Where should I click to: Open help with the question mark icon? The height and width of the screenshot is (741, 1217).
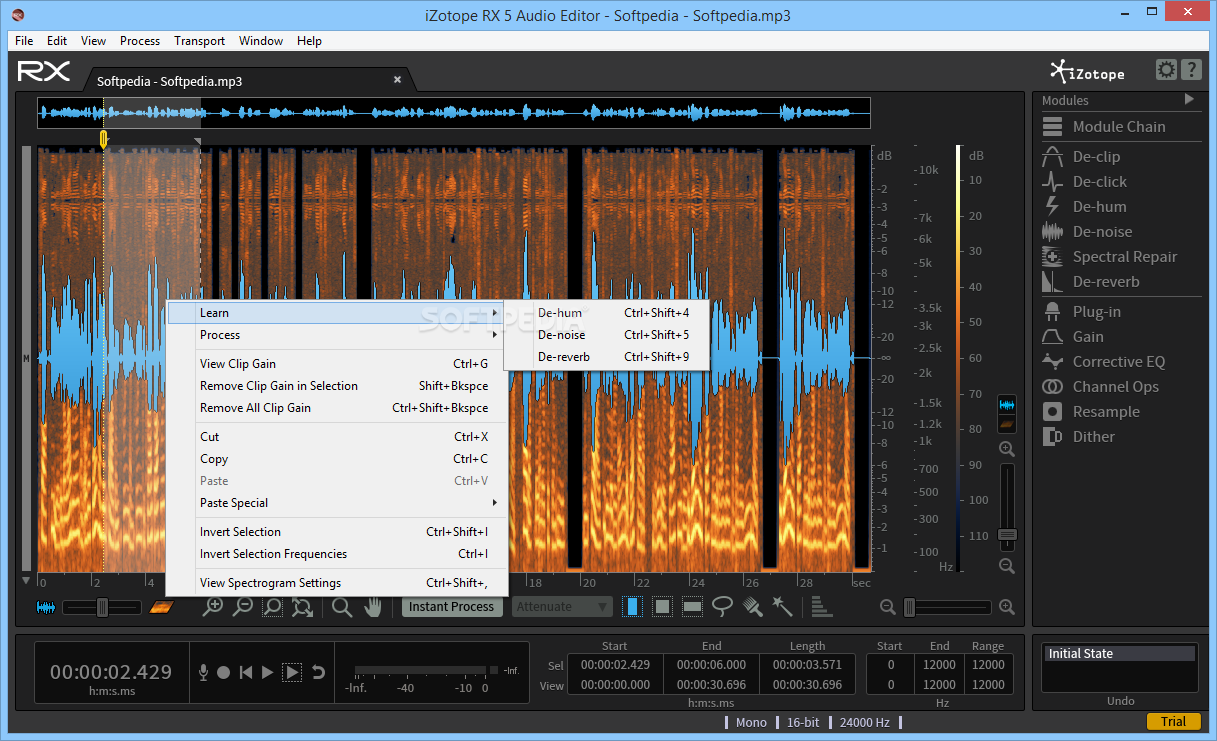coord(1191,70)
